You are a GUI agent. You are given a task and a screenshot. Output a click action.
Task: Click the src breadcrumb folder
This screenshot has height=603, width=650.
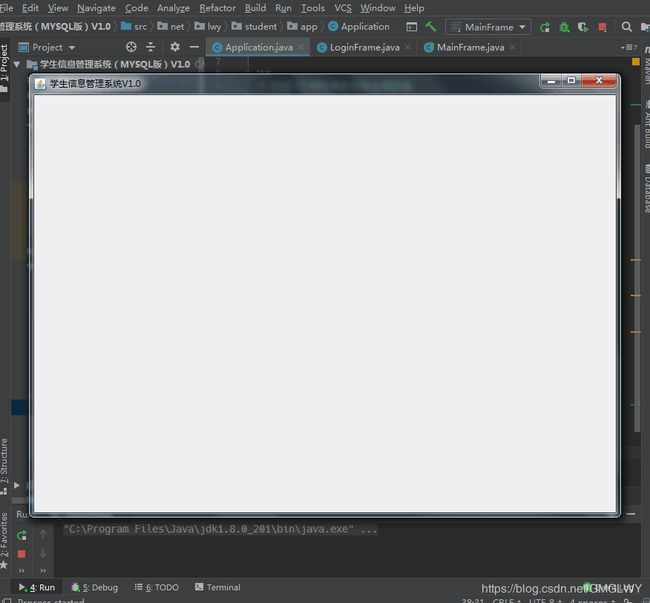[x=134, y=27]
